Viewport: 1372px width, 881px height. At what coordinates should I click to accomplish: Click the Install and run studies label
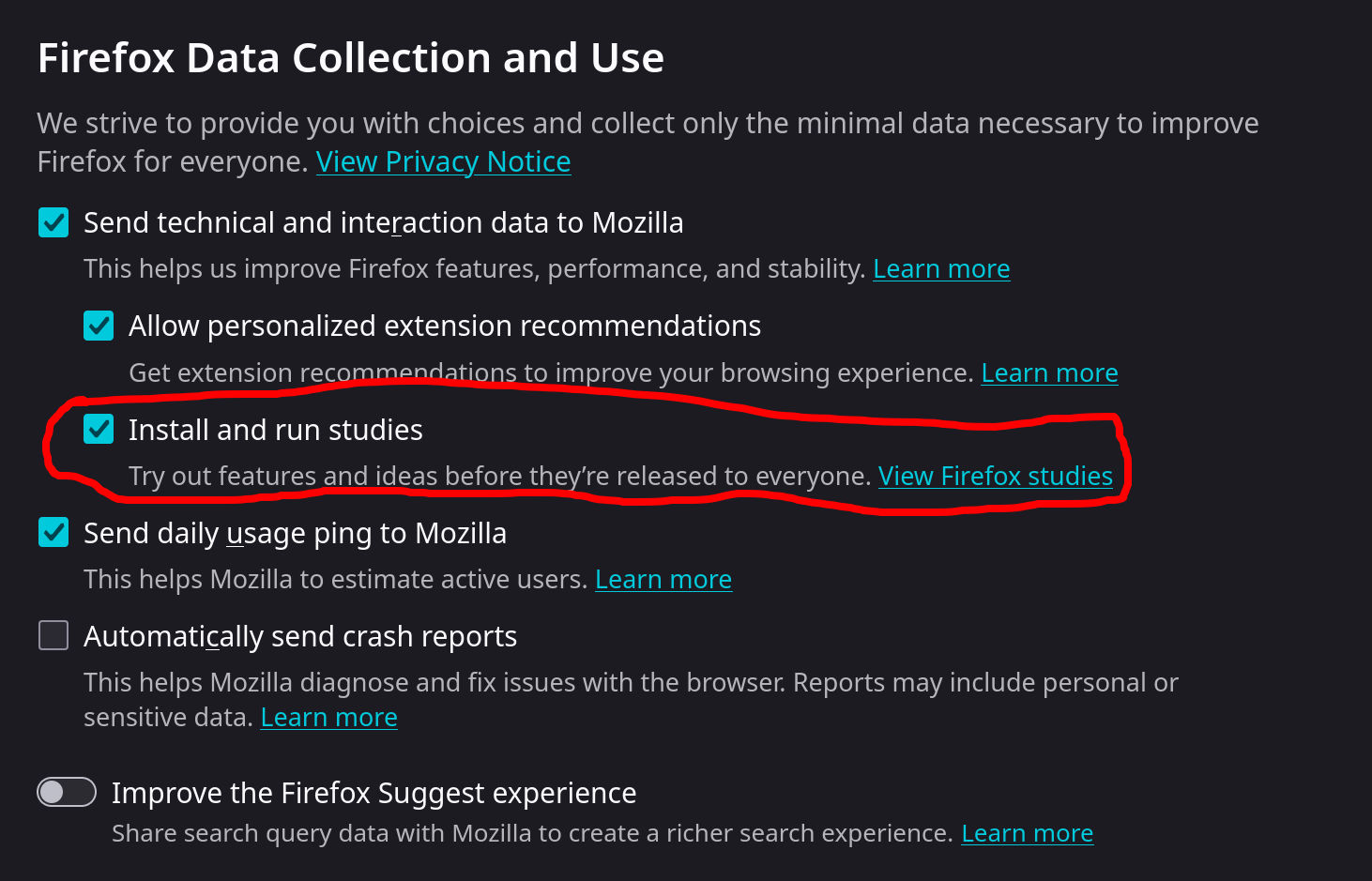276,430
